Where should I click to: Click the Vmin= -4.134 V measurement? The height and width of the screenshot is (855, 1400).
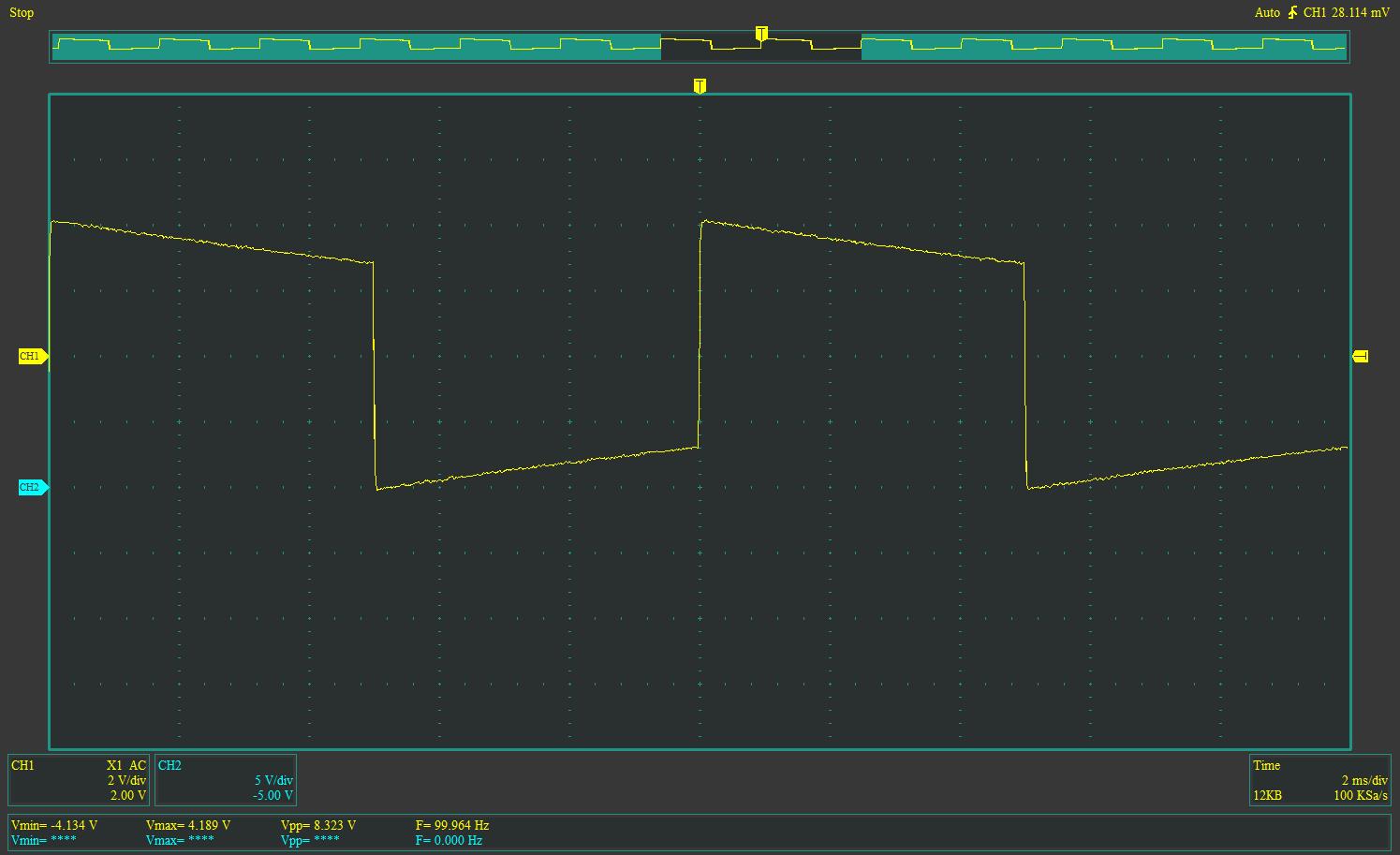(x=54, y=825)
